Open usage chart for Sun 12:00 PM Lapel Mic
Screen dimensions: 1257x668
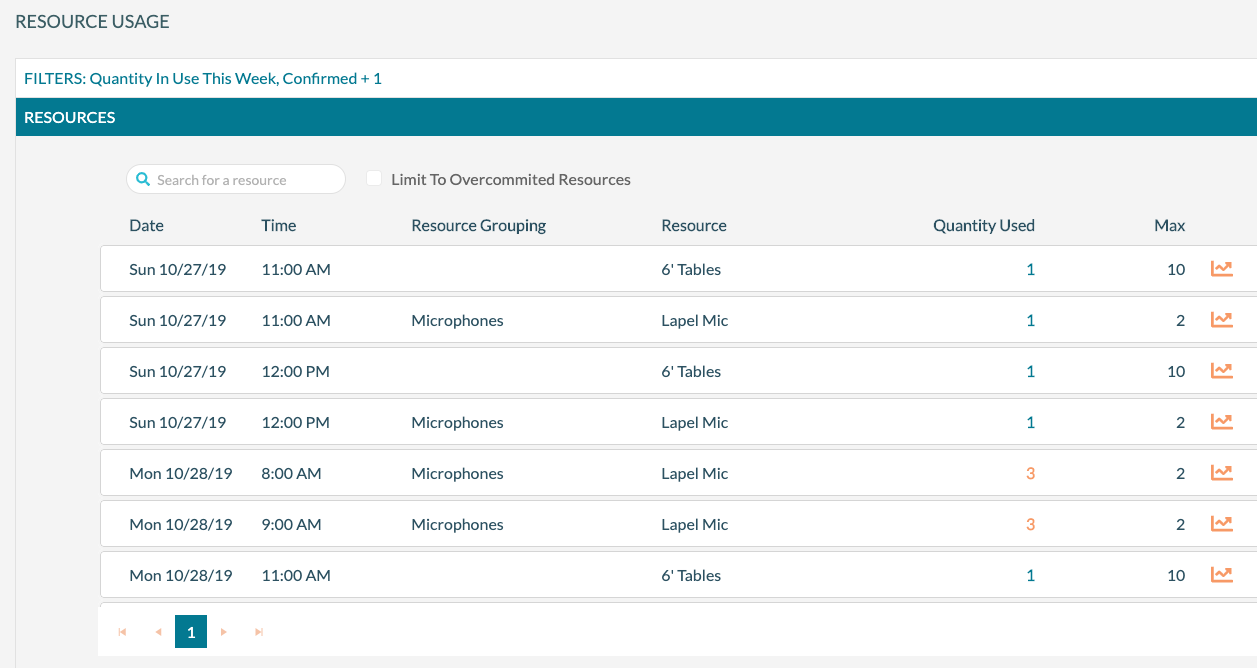(1221, 422)
